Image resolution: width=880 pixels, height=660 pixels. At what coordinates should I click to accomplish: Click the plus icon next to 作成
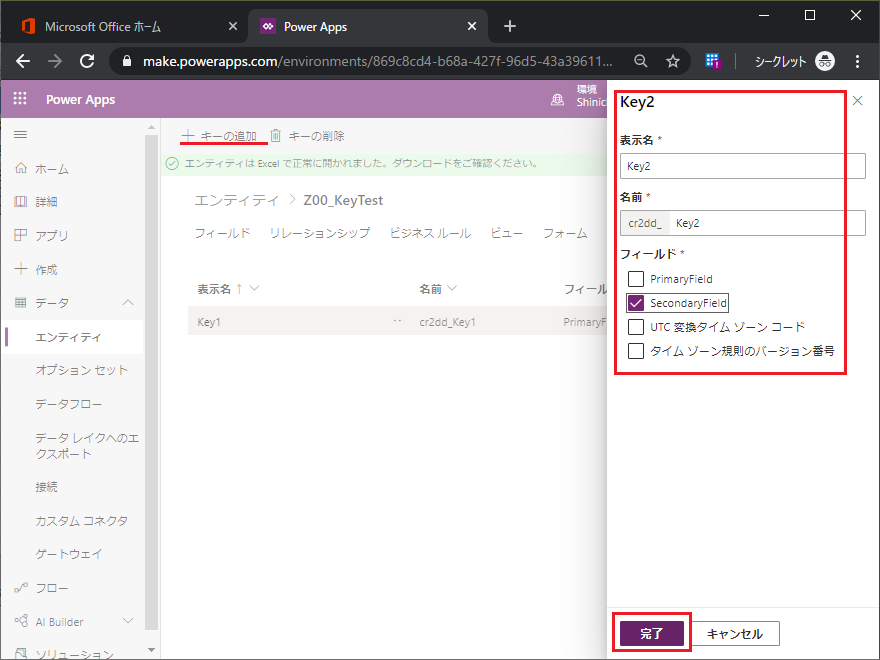(21, 269)
